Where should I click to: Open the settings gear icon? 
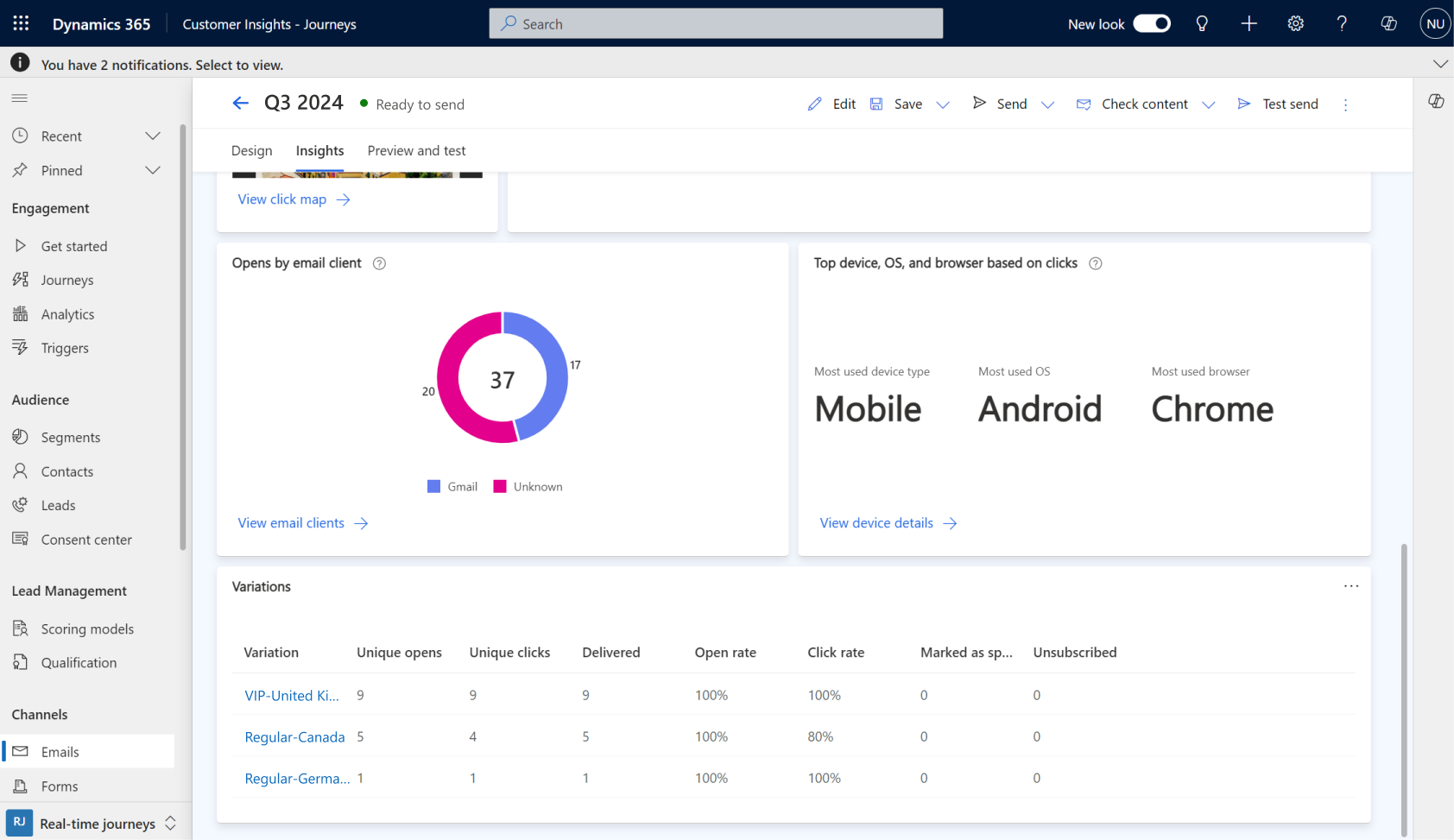pyautogui.click(x=1295, y=23)
